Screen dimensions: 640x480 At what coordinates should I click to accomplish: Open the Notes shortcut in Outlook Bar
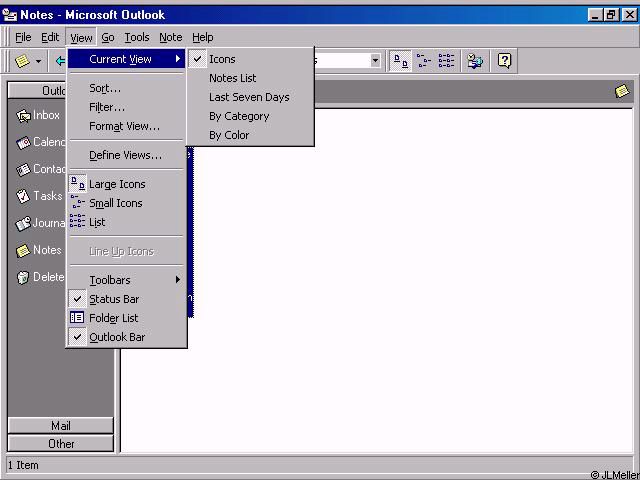coord(38,250)
